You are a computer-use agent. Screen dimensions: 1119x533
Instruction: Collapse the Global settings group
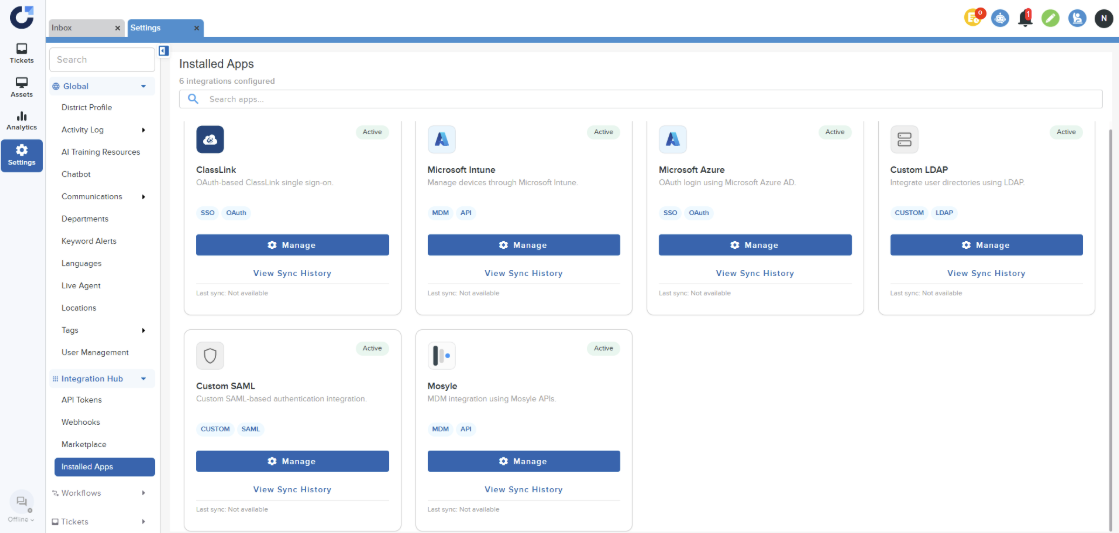[x=143, y=87]
